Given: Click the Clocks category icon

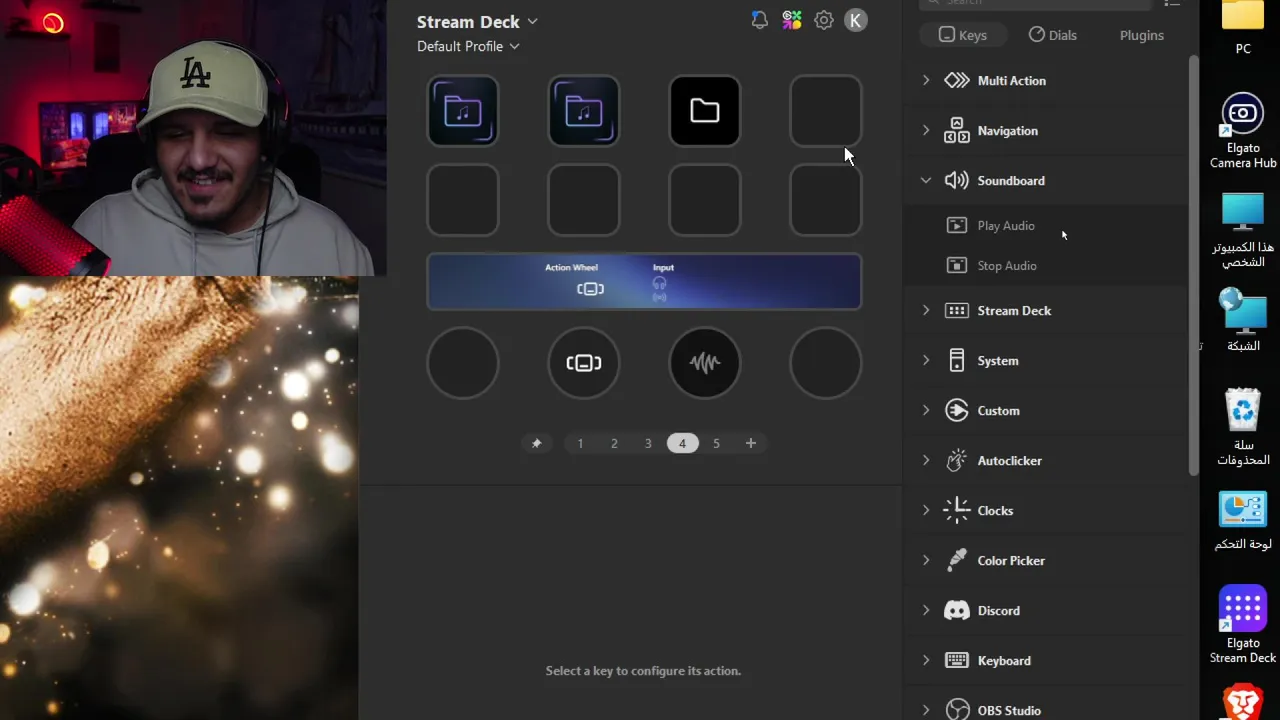Looking at the screenshot, I should [x=957, y=511].
